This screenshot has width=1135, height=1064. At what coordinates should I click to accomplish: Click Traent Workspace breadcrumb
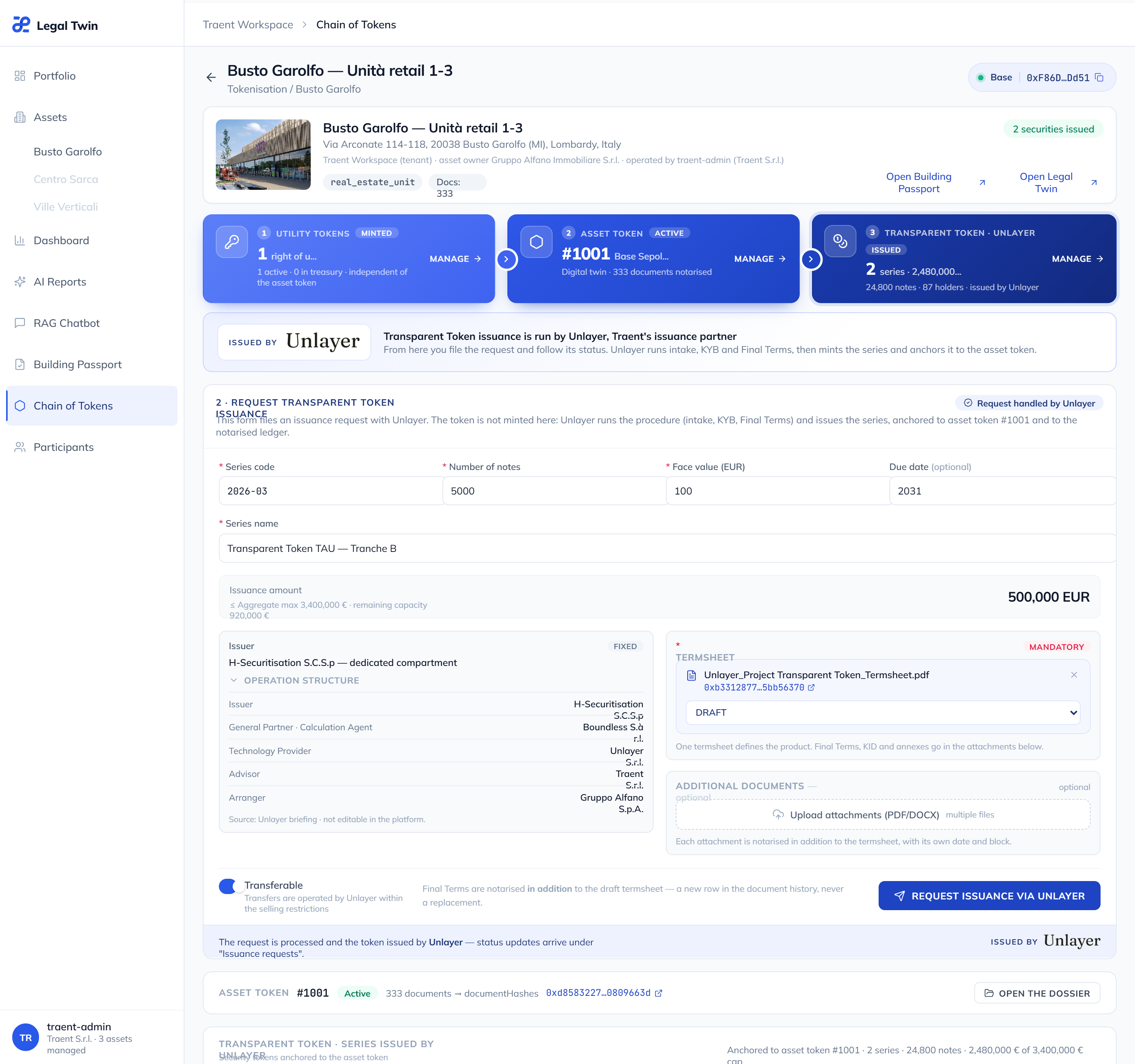[248, 24]
